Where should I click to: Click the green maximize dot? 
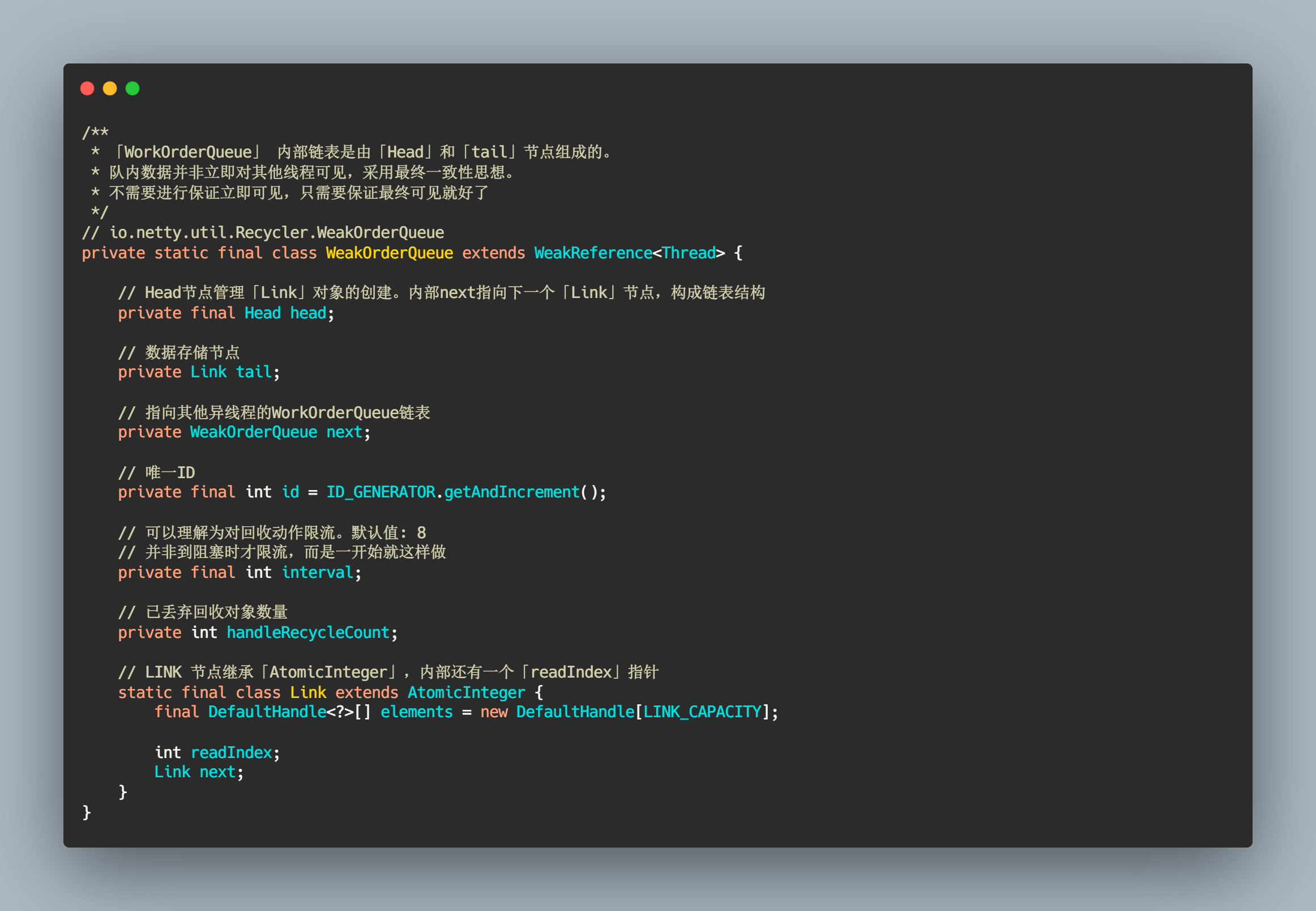click(133, 88)
